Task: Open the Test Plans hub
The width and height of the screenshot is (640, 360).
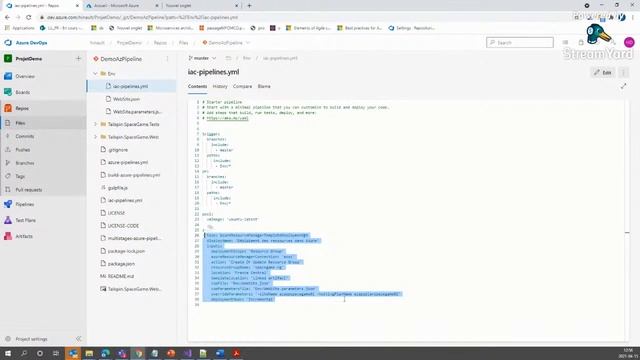Action: click(25, 220)
